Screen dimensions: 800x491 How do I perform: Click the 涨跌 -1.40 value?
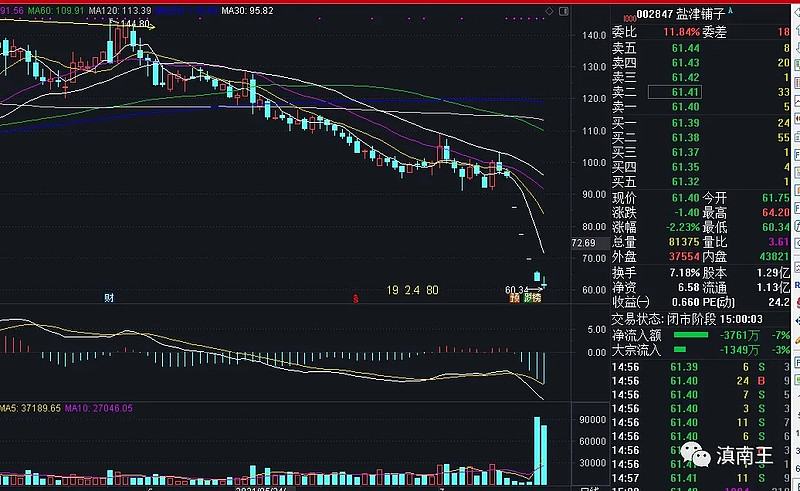click(x=687, y=213)
